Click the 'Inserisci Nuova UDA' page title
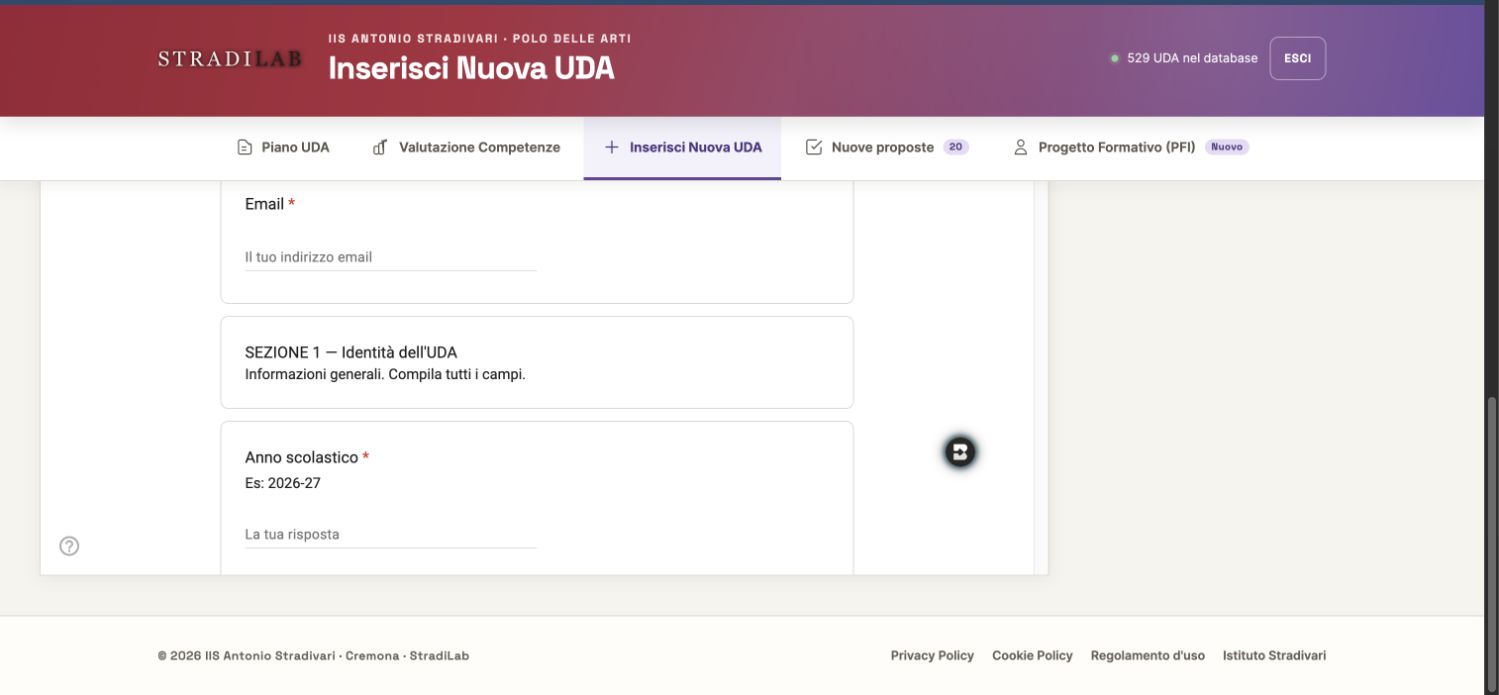1499x695 pixels. (471, 68)
